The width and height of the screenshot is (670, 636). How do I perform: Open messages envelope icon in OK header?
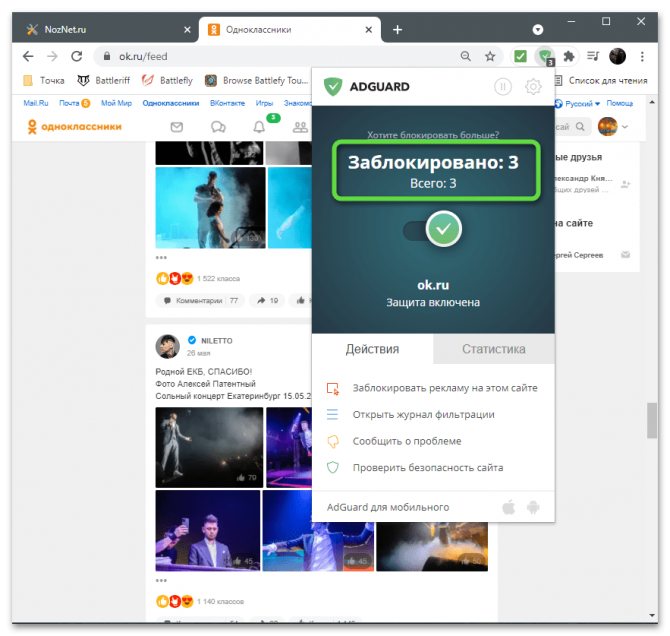click(176, 127)
